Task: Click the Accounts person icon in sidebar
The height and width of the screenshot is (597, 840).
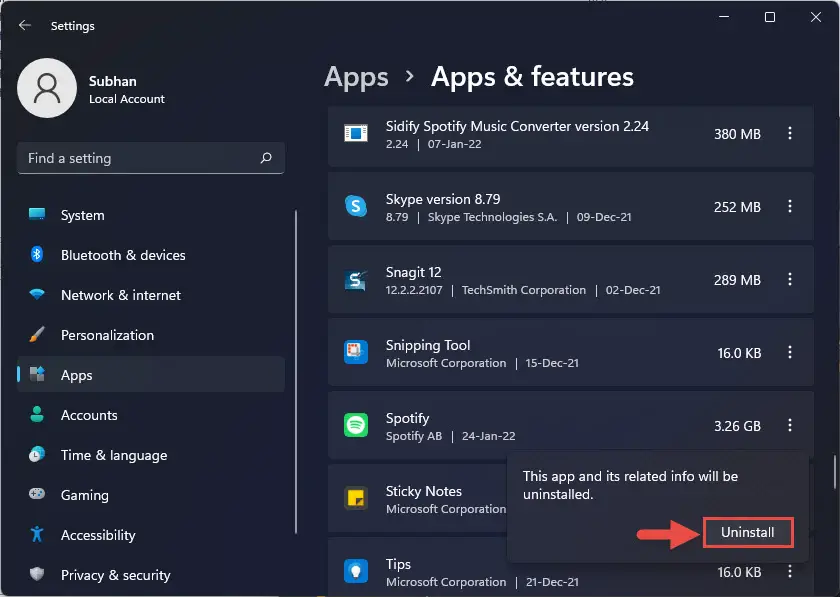Action: tap(37, 414)
